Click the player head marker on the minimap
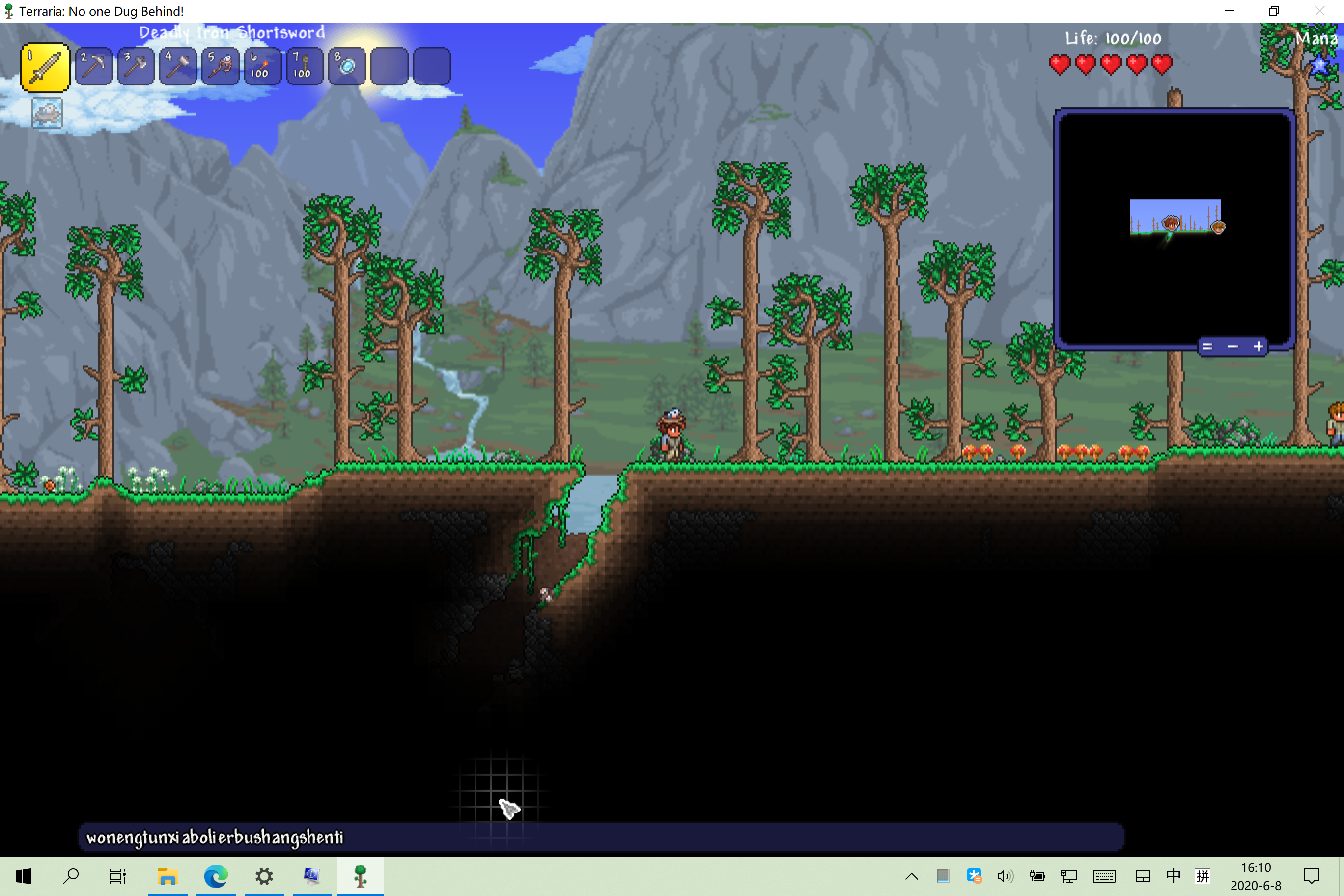Viewport: 1344px width, 896px height. point(1171,223)
